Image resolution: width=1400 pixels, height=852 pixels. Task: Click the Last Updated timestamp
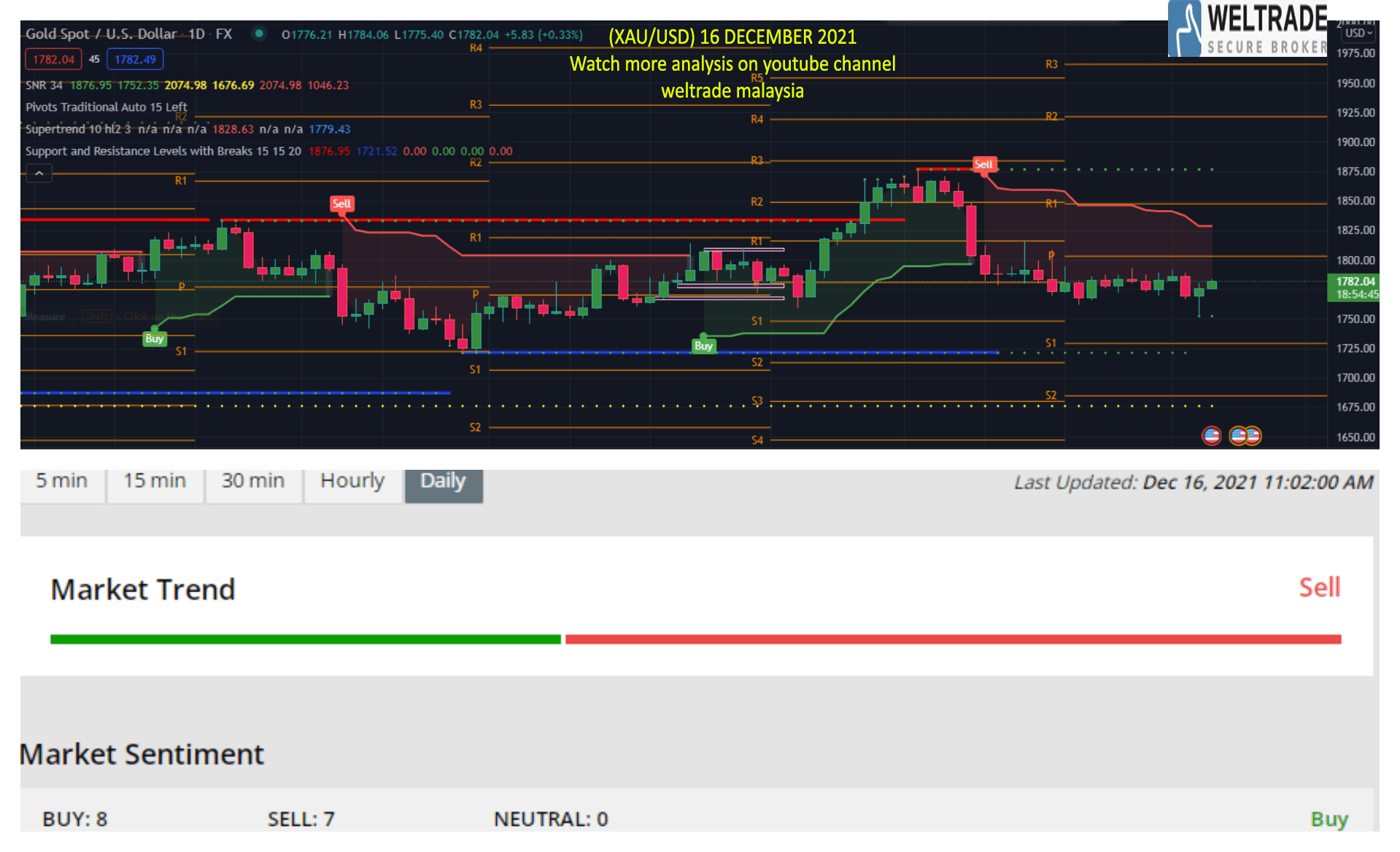1194,482
